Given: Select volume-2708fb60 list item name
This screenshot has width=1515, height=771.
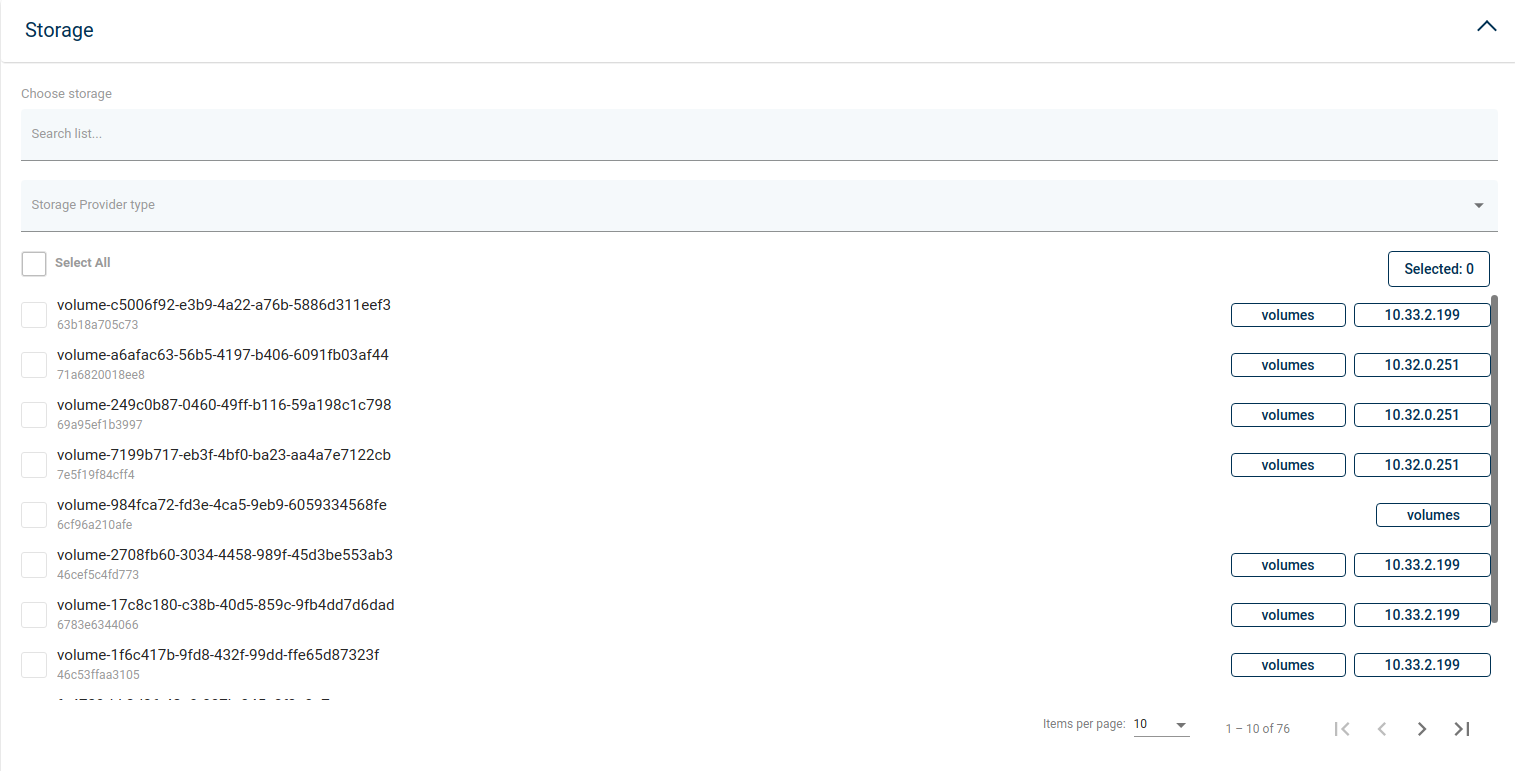Looking at the screenshot, I should tap(225, 555).
